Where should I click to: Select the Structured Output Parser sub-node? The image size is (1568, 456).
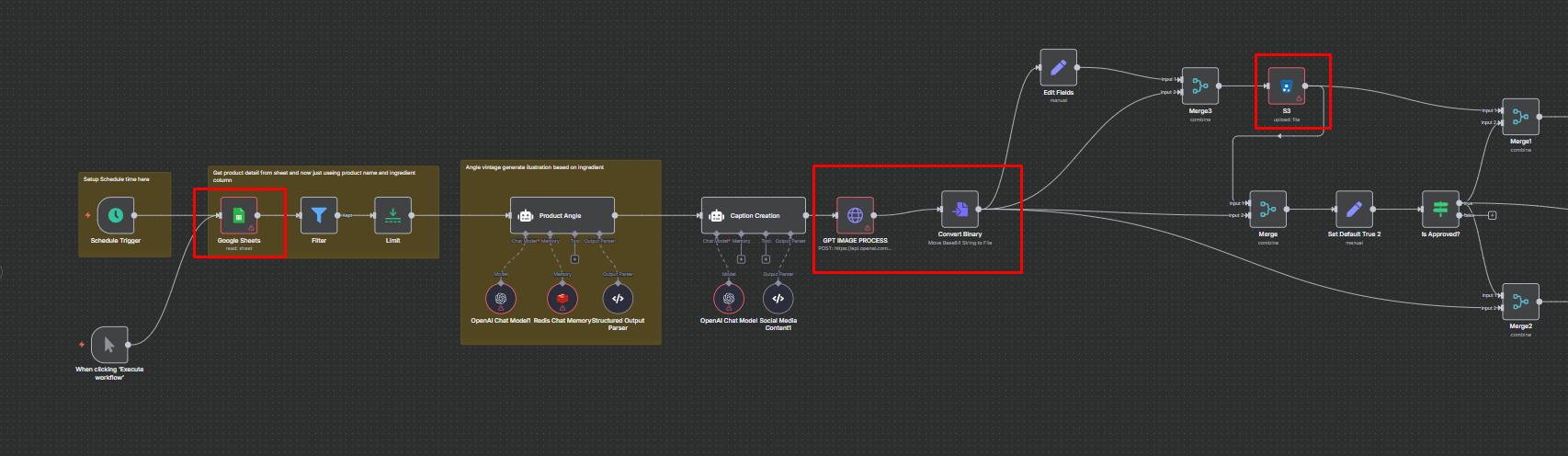pyautogui.click(x=618, y=298)
